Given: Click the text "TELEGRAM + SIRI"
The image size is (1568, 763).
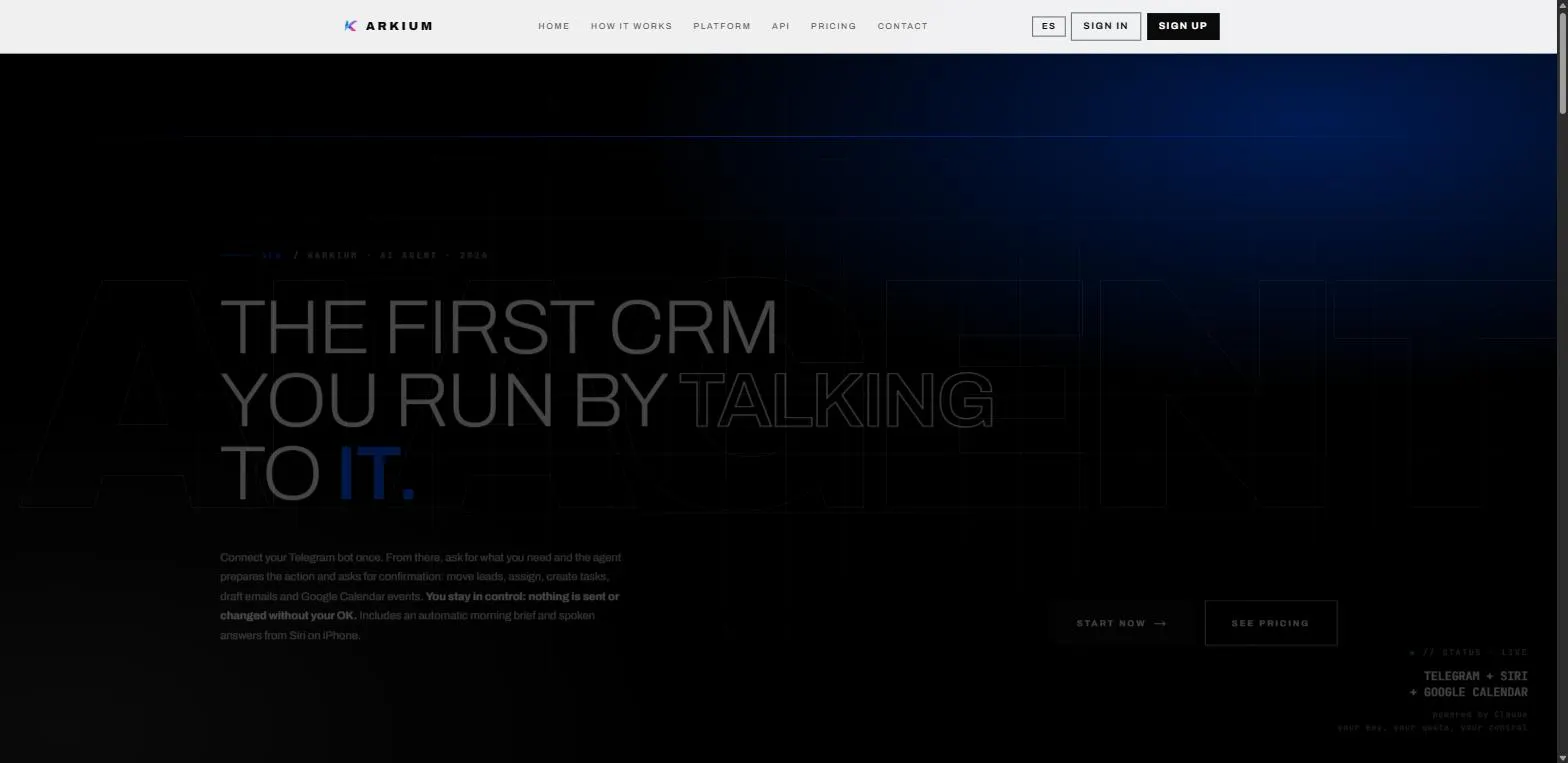Looking at the screenshot, I should [x=1476, y=676].
